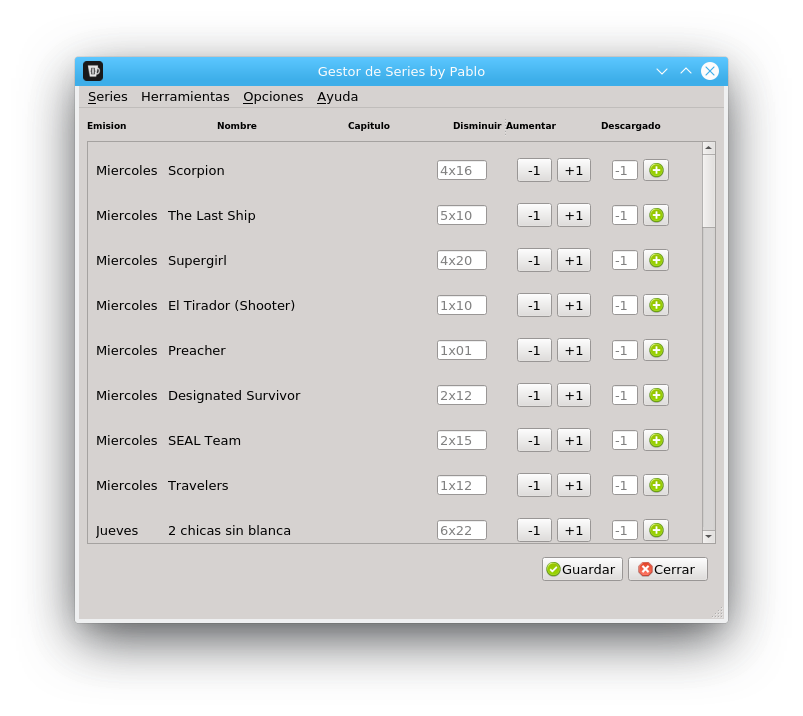
Task: Click the Capitulo column header
Action: click(x=369, y=126)
